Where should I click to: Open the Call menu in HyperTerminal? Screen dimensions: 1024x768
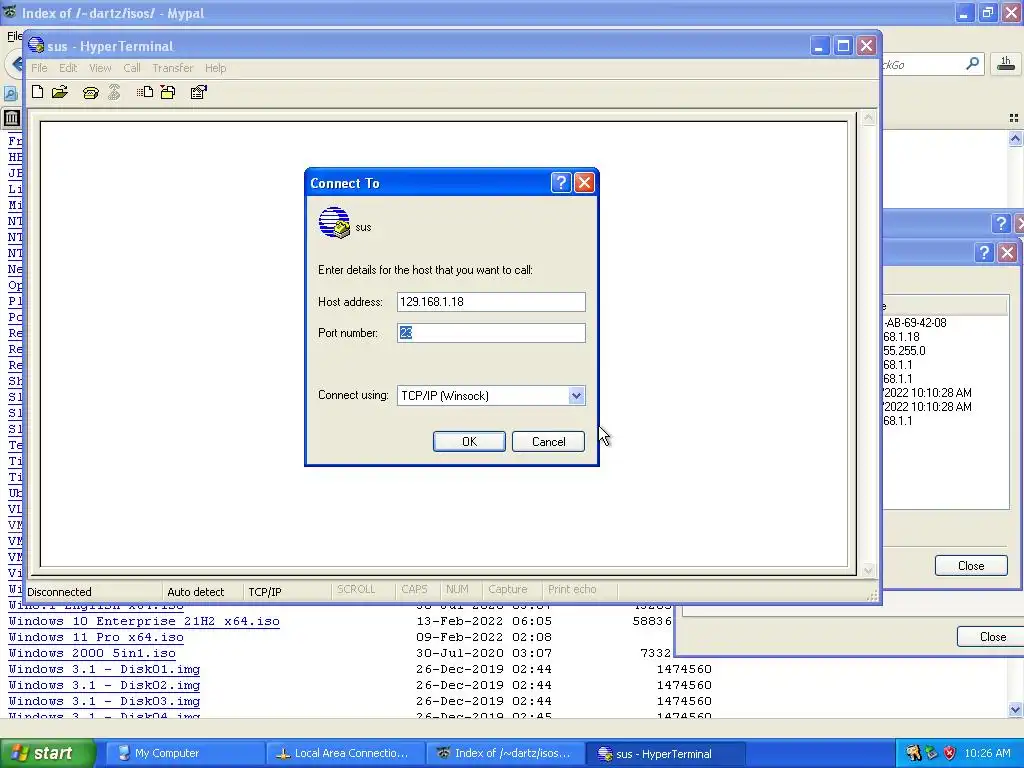[x=132, y=68]
